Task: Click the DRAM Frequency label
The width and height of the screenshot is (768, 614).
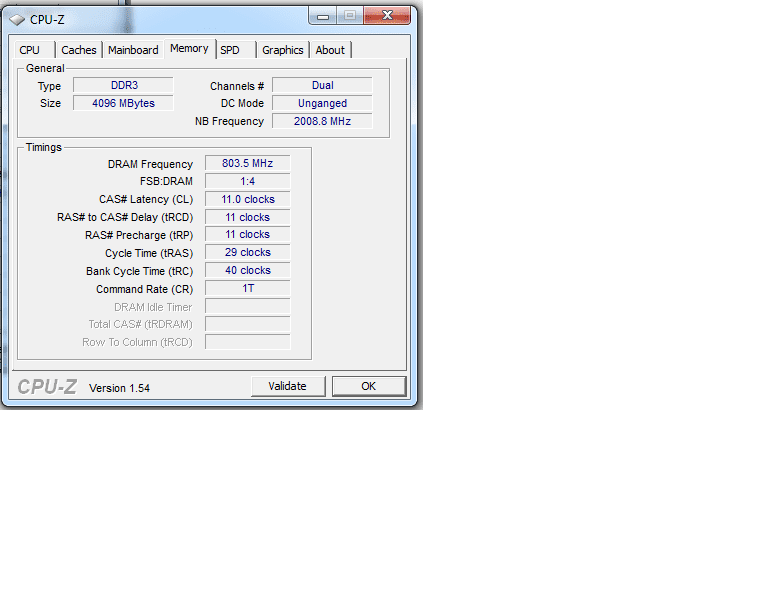Action: [150, 164]
